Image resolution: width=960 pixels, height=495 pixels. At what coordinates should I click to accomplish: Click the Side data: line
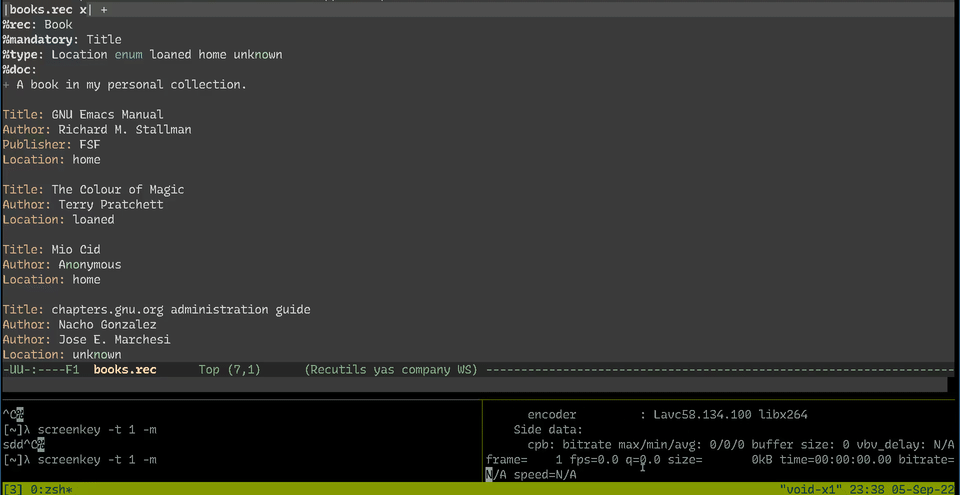click(x=548, y=429)
